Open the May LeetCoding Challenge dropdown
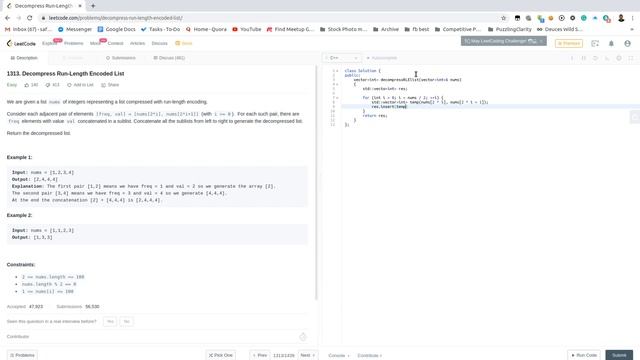This screenshot has height=360, width=640. click(504, 41)
